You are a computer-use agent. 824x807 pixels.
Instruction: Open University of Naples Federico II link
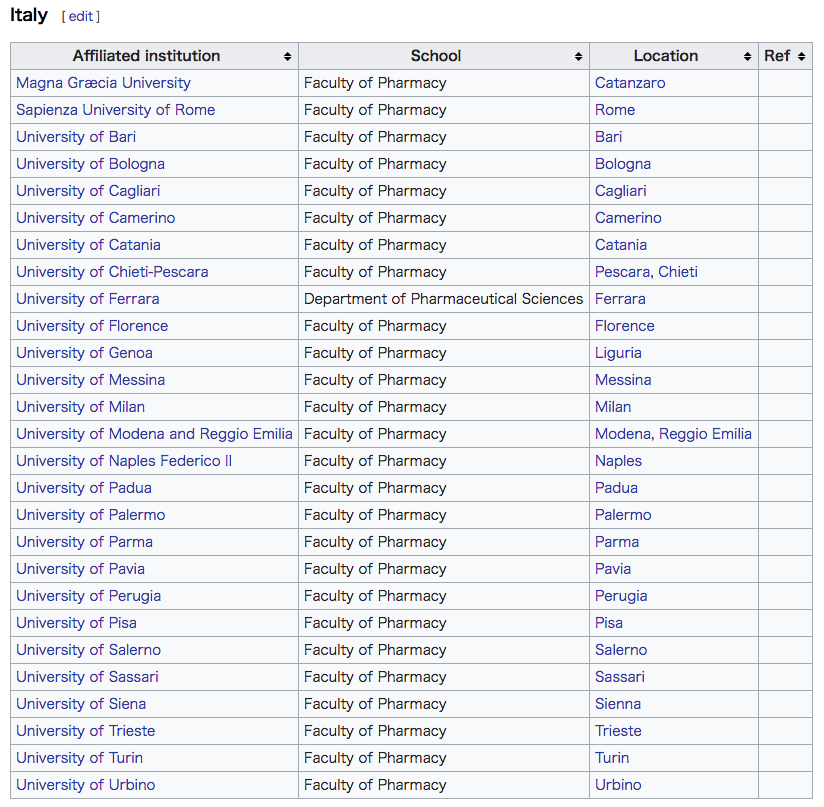(124, 461)
